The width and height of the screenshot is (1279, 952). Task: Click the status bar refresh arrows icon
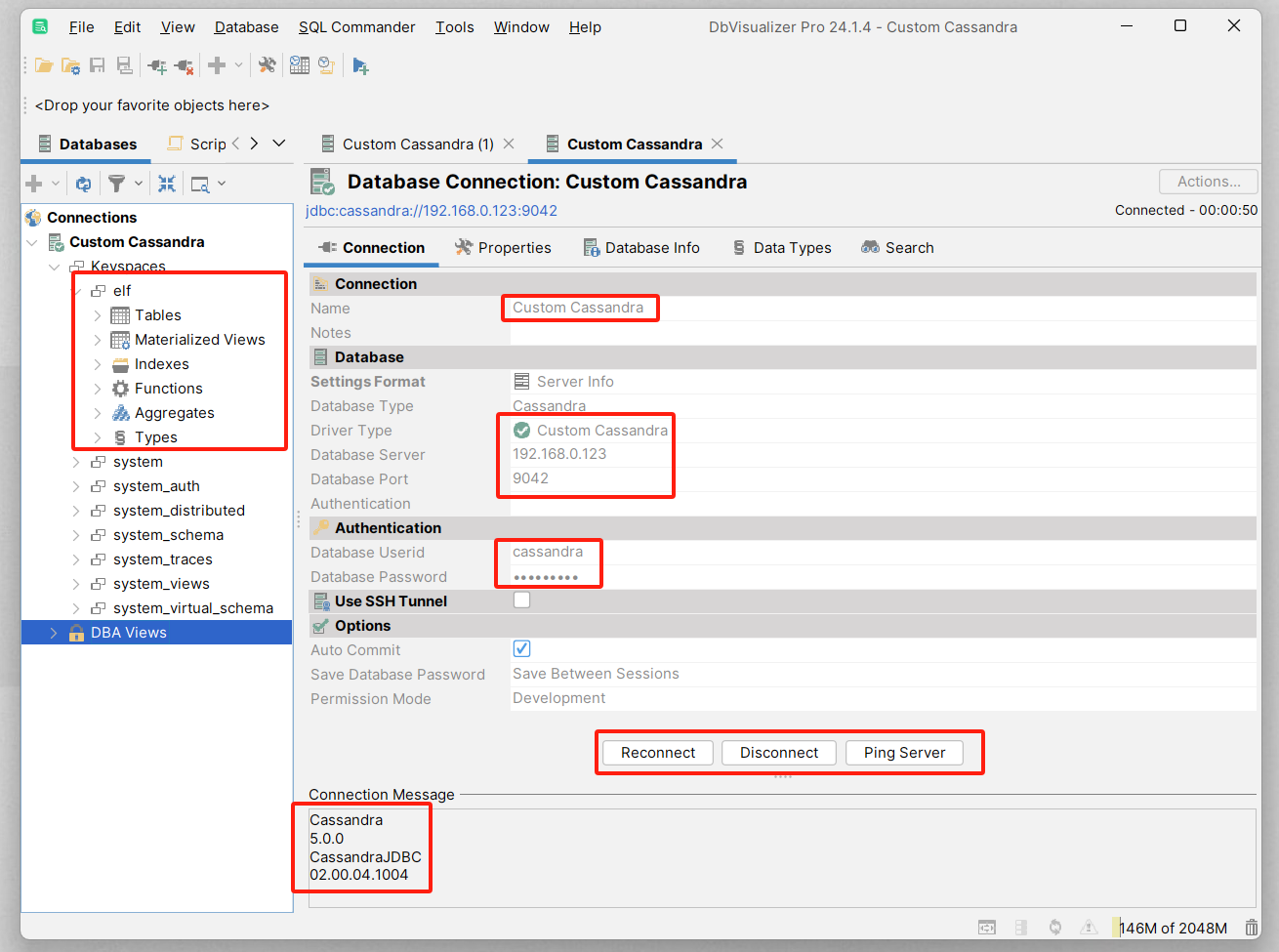[1055, 928]
